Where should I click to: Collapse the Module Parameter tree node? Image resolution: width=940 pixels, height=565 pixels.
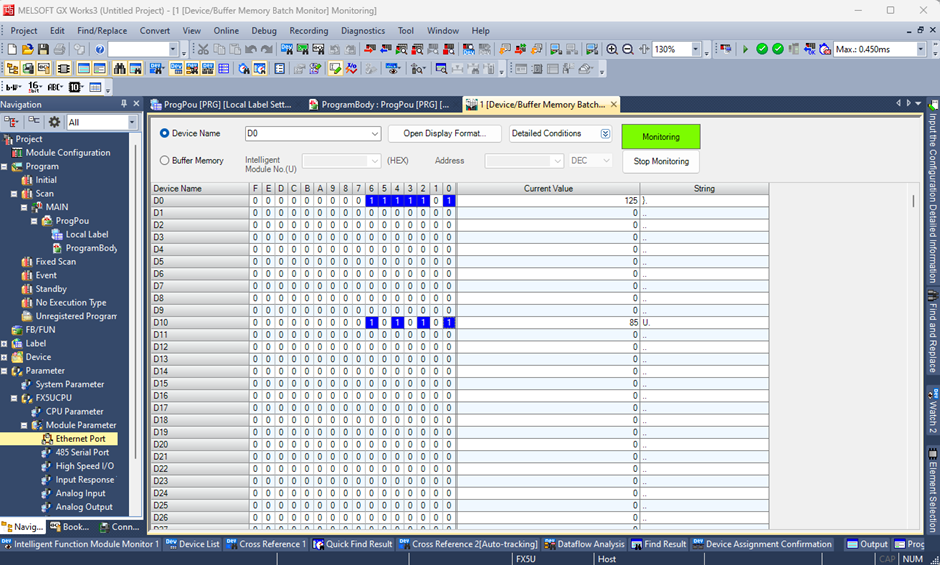tap(25, 425)
